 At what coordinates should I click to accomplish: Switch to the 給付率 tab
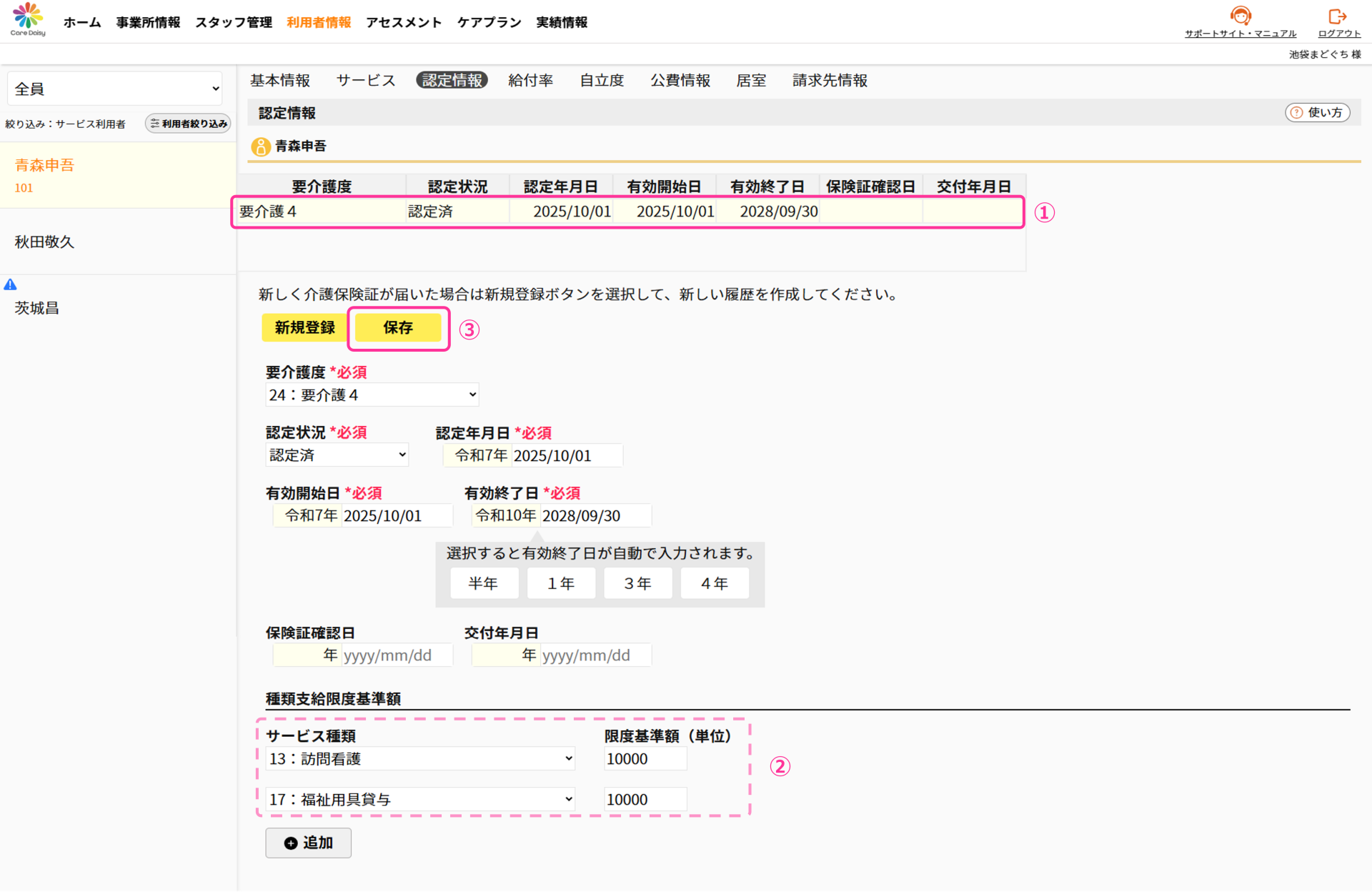click(x=530, y=80)
